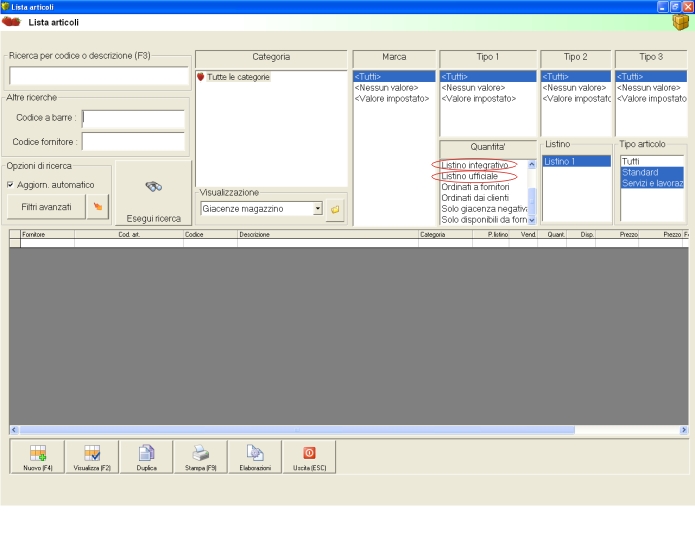The image size is (695, 556).
Task: Select Solo disponibili da forn option
Action: point(484,220)
